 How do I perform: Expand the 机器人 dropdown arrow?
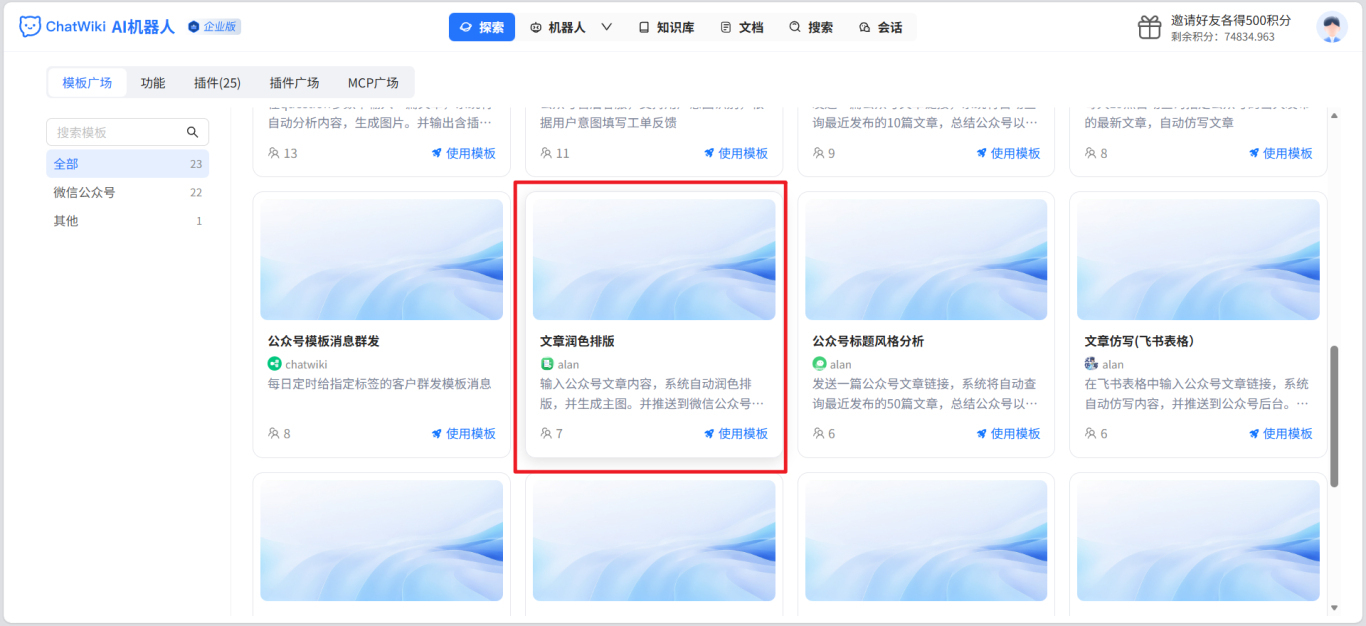(607, 27)
